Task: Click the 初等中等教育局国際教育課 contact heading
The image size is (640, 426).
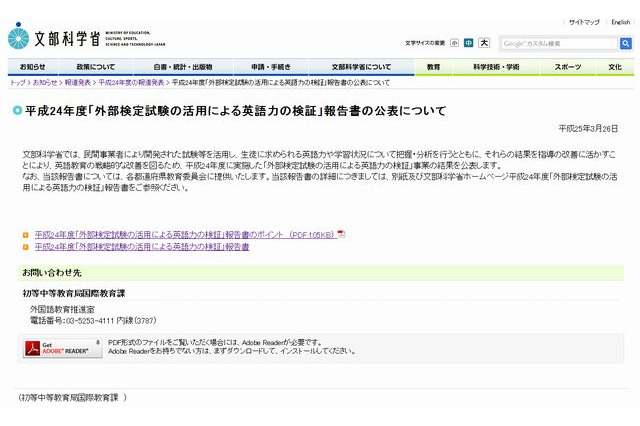Action: coord(74,293)
